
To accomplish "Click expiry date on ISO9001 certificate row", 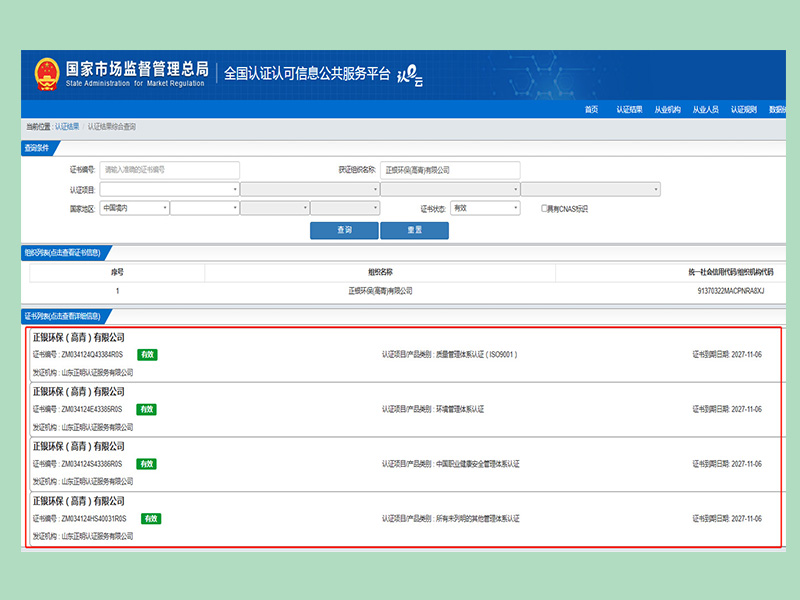I will [727, 355].
